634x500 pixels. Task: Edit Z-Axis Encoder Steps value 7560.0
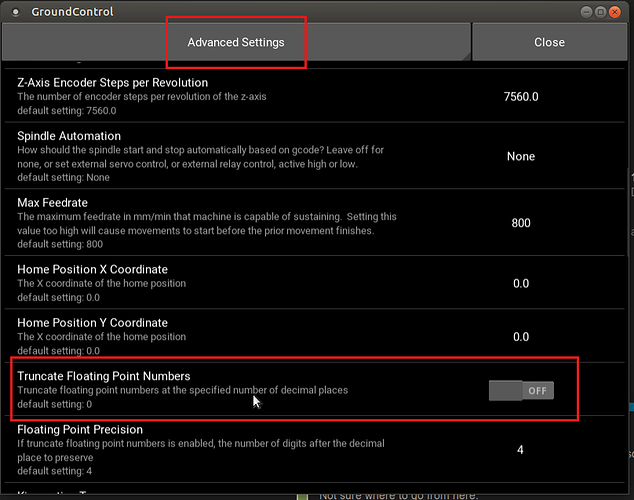[521, 97]
